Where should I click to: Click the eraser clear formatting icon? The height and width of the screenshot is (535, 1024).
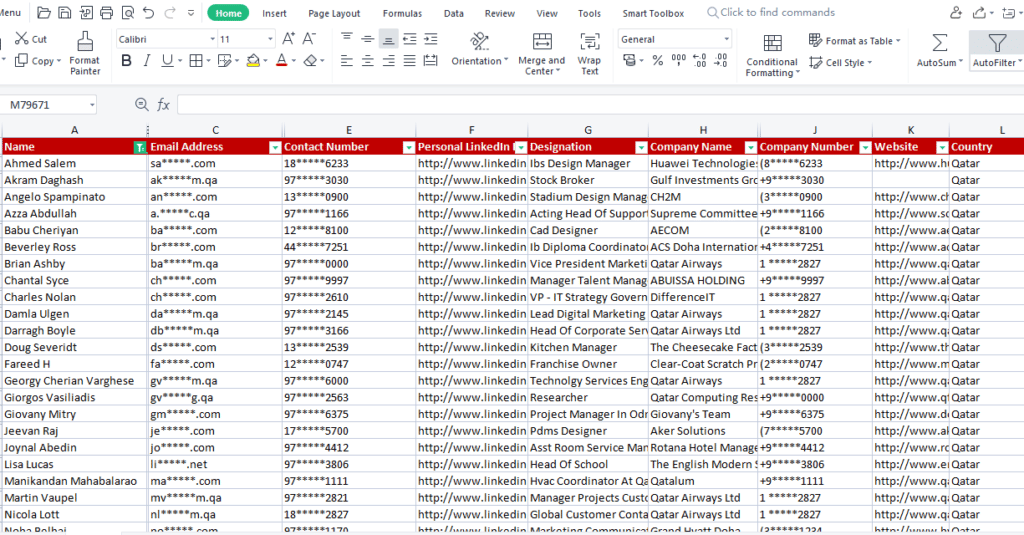[310, 61]
